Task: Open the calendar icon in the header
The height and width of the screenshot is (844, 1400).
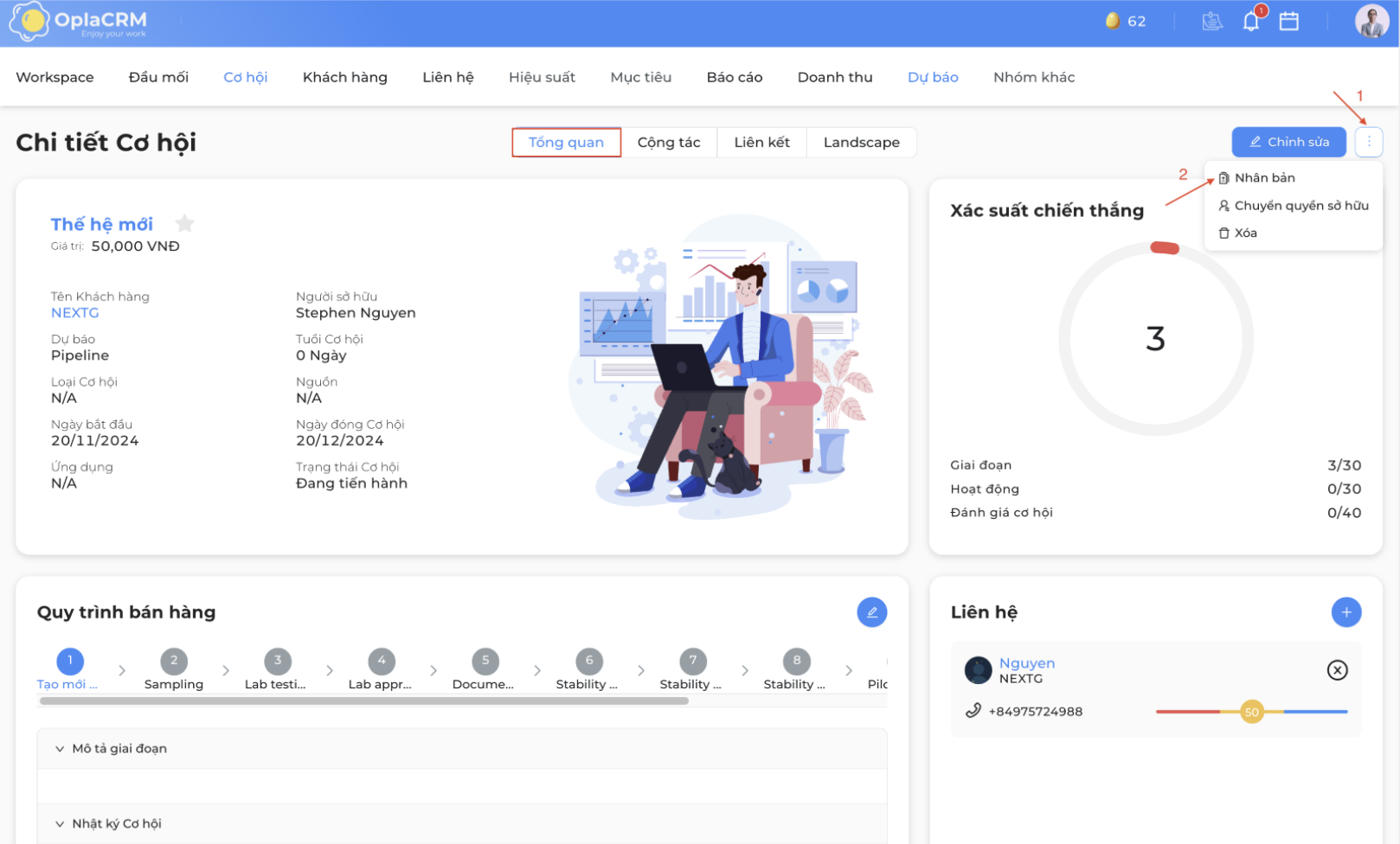Action: tap(1289, 21)
